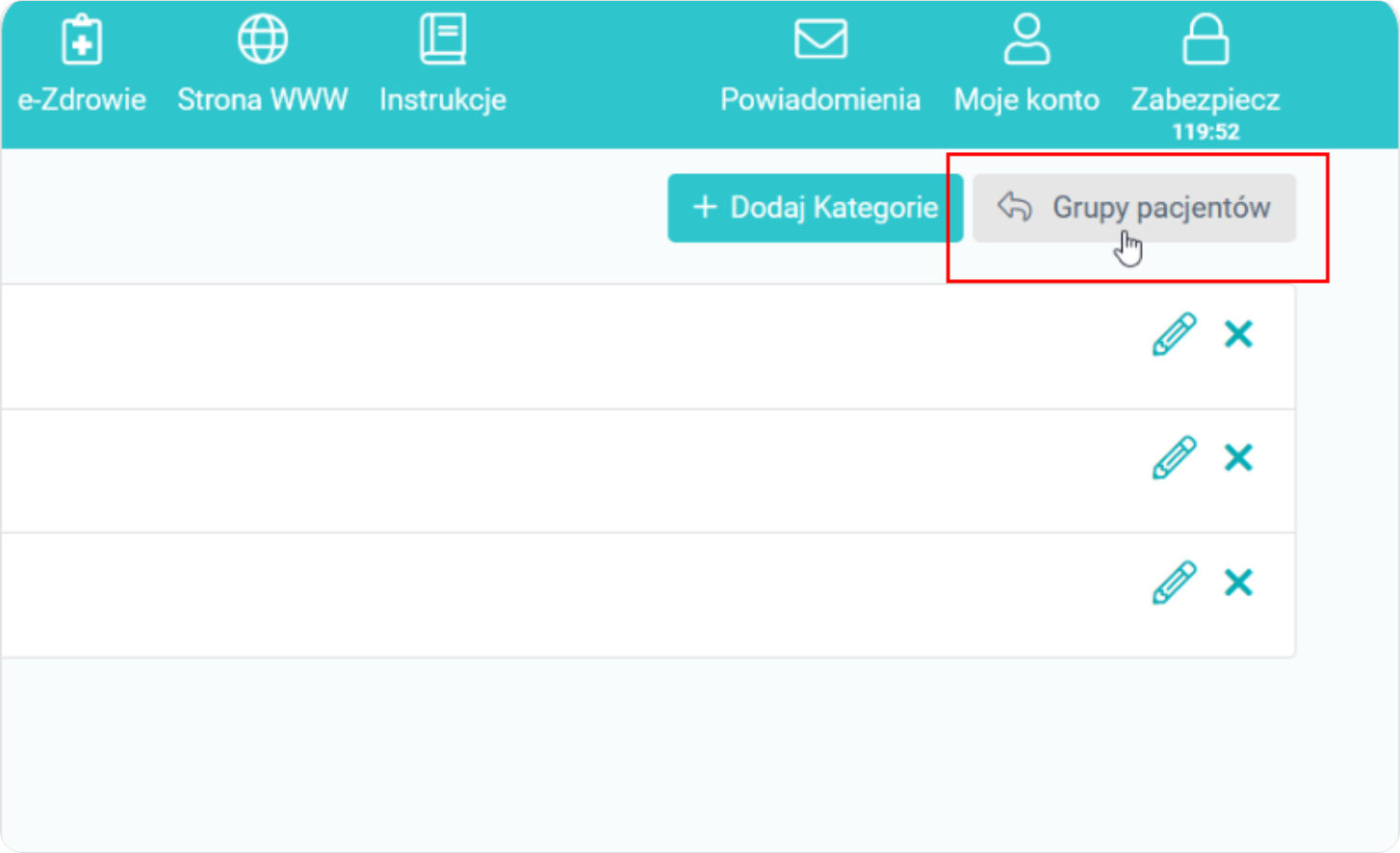Open Moje konto user icon
This screenshot has width=1400, height=853.
(x=1026, y=39)
